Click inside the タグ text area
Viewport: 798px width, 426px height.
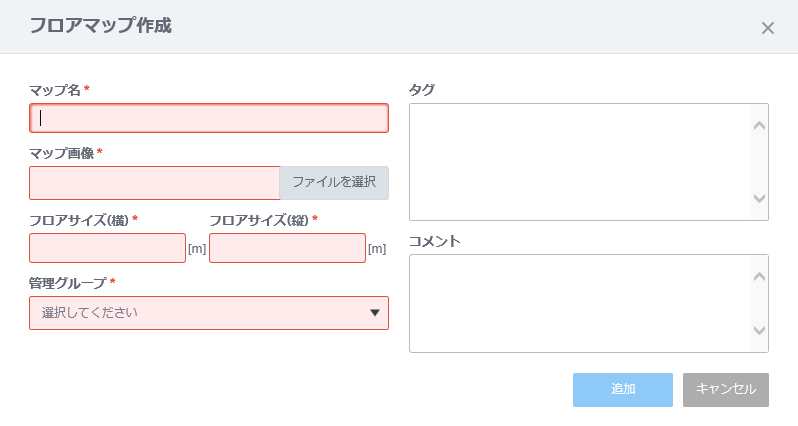(x=580, y=162)
